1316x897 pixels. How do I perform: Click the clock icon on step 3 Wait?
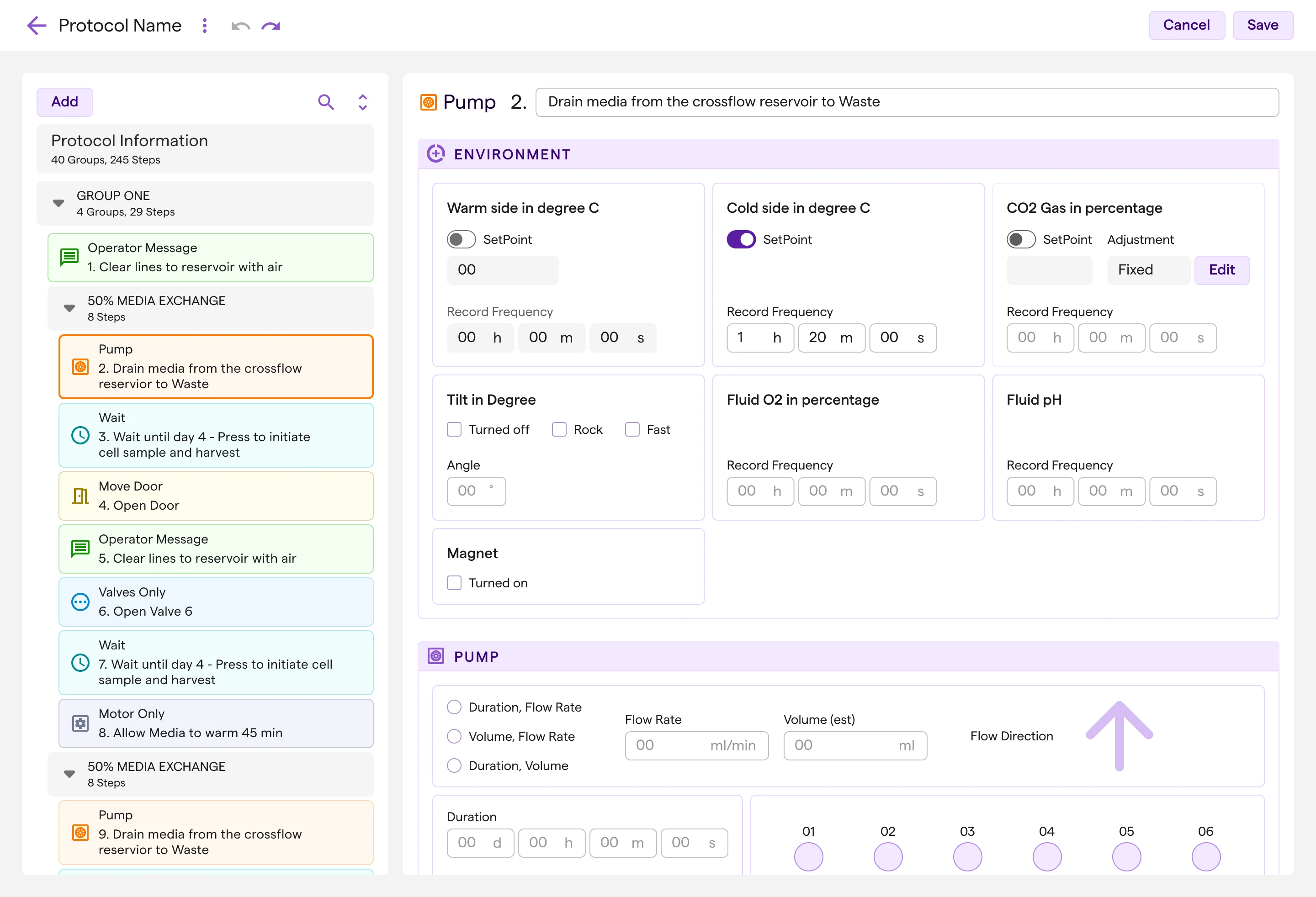(80, 435)
